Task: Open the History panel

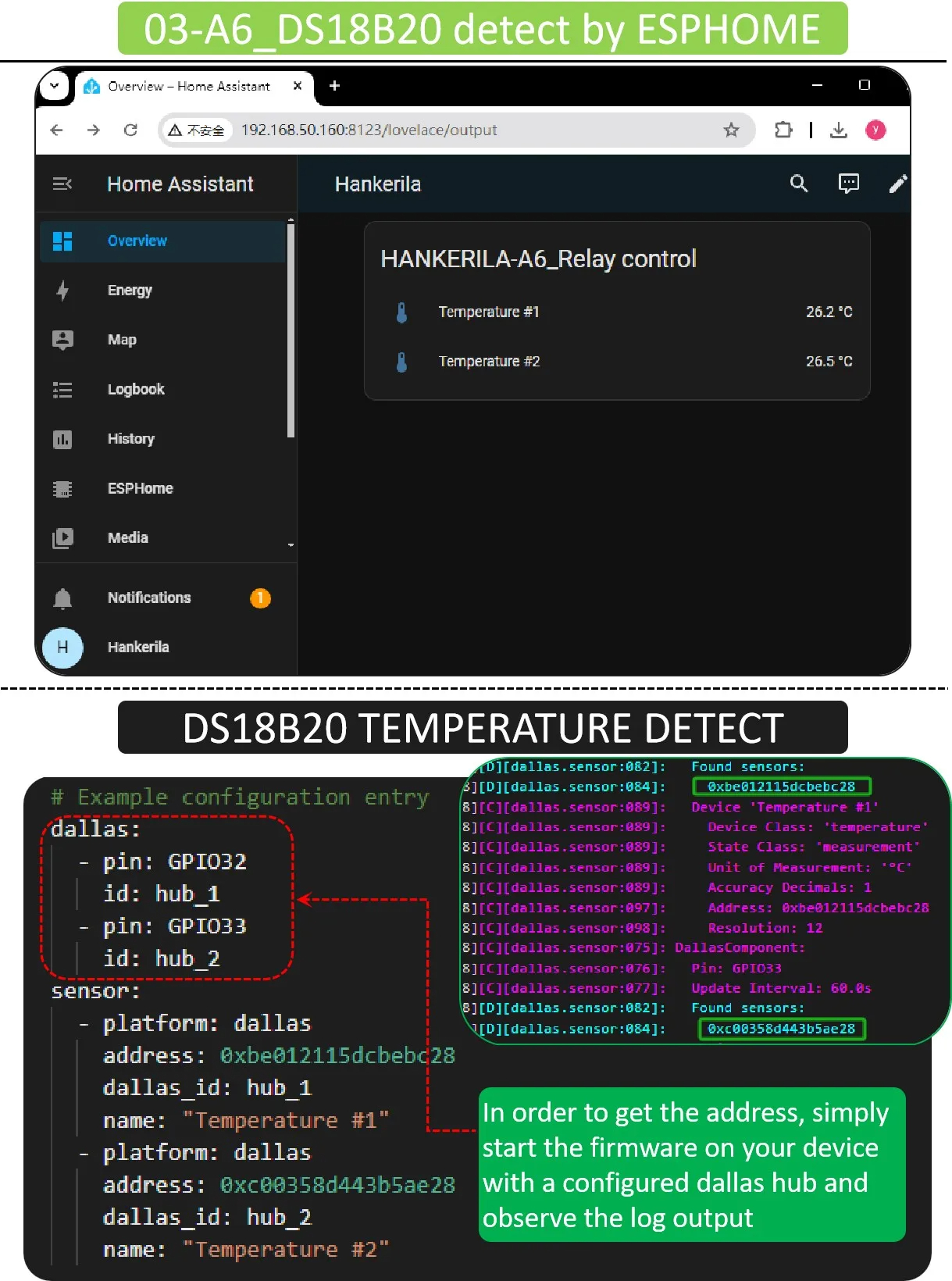Action: point(162,438)
